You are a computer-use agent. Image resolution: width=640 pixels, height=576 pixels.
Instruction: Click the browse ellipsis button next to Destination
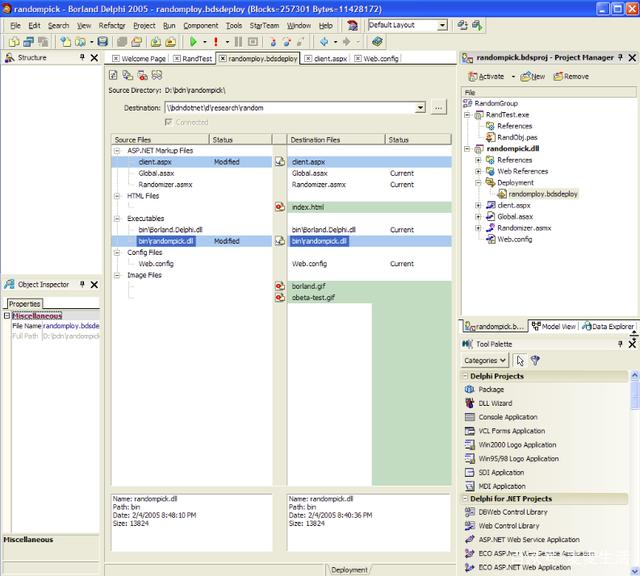click(x=438, y=108)
